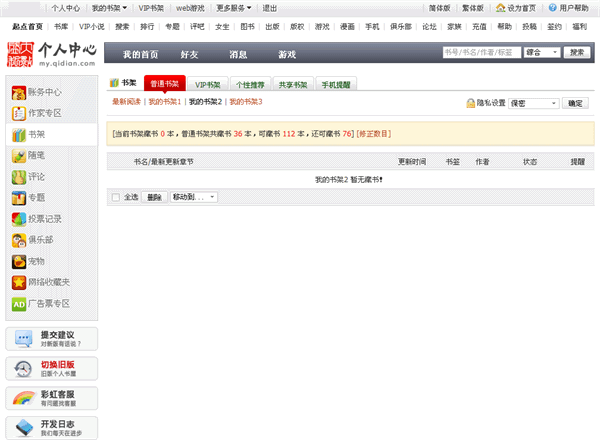
Task: Click the 作家专区 sidebar icon
Action: tap(19, 113)
